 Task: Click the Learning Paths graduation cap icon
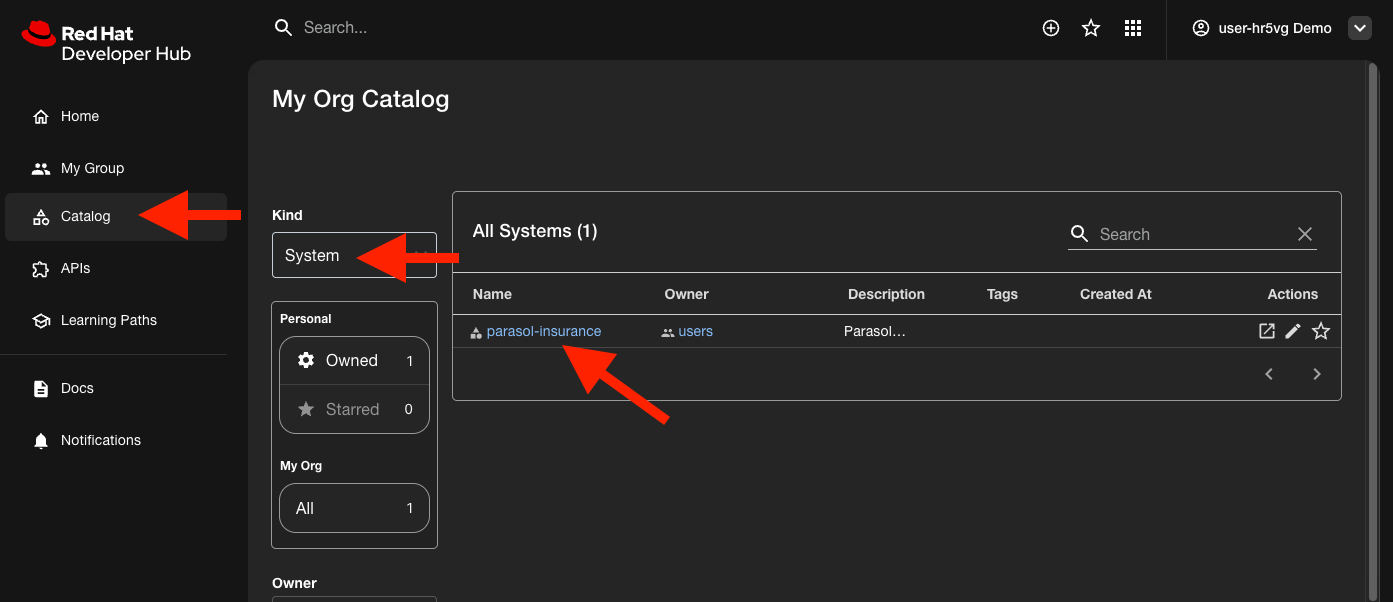(x=41, y=321)
